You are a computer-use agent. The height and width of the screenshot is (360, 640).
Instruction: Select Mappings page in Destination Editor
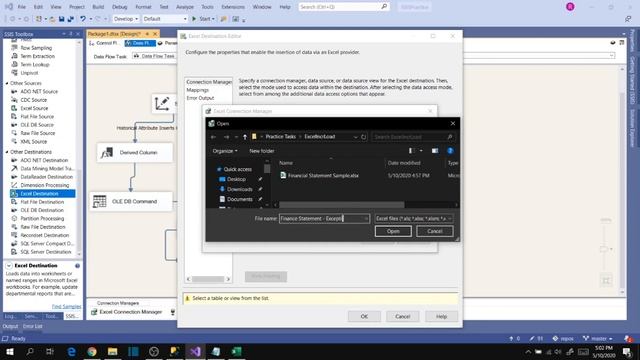(x=198, y=90)
